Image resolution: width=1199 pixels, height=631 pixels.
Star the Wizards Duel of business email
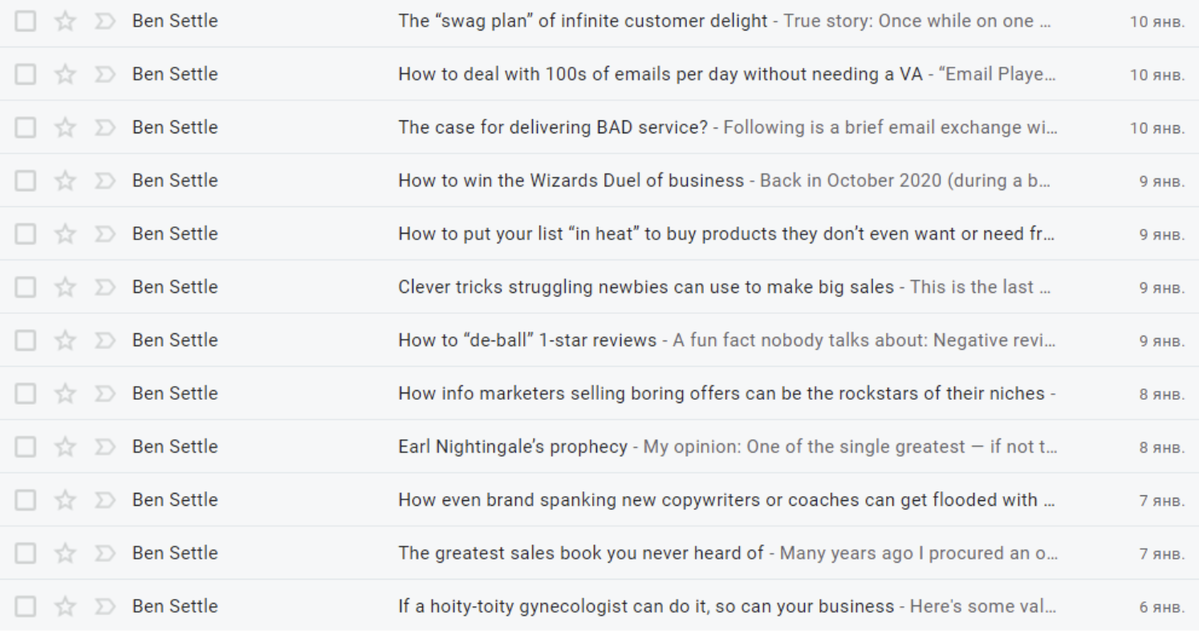(x=65, y=181)
